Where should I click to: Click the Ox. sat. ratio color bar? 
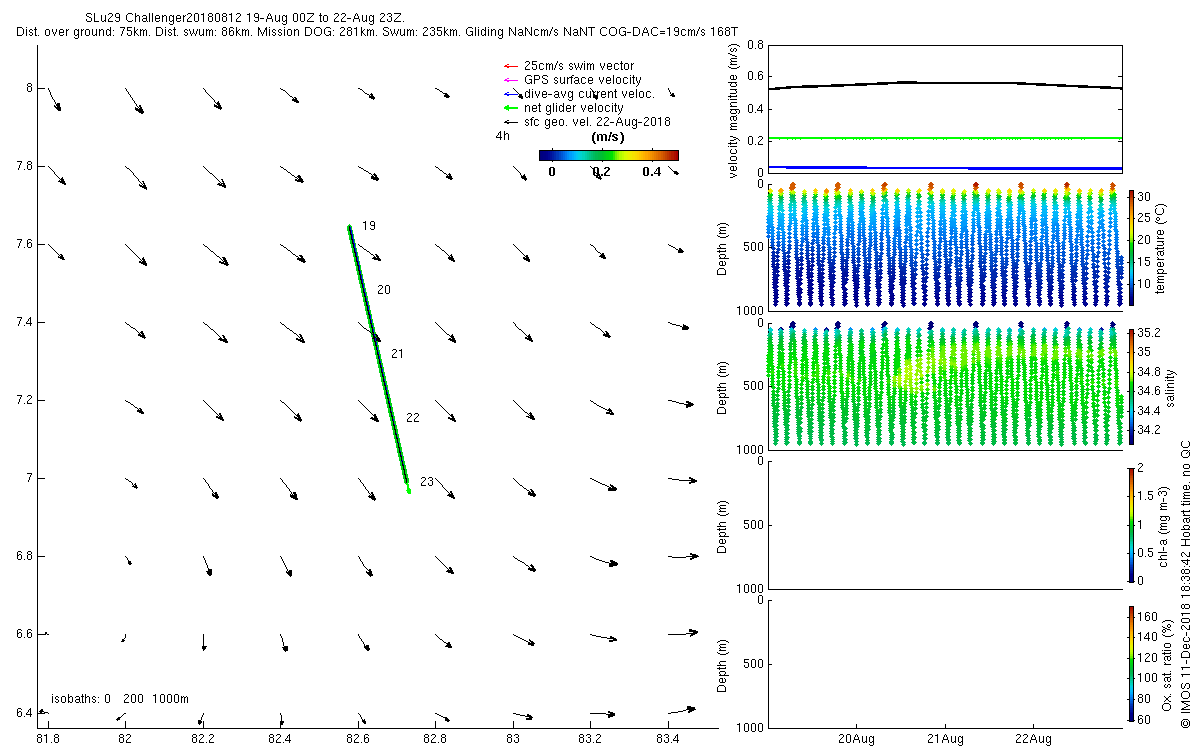tap(1131, 663)
